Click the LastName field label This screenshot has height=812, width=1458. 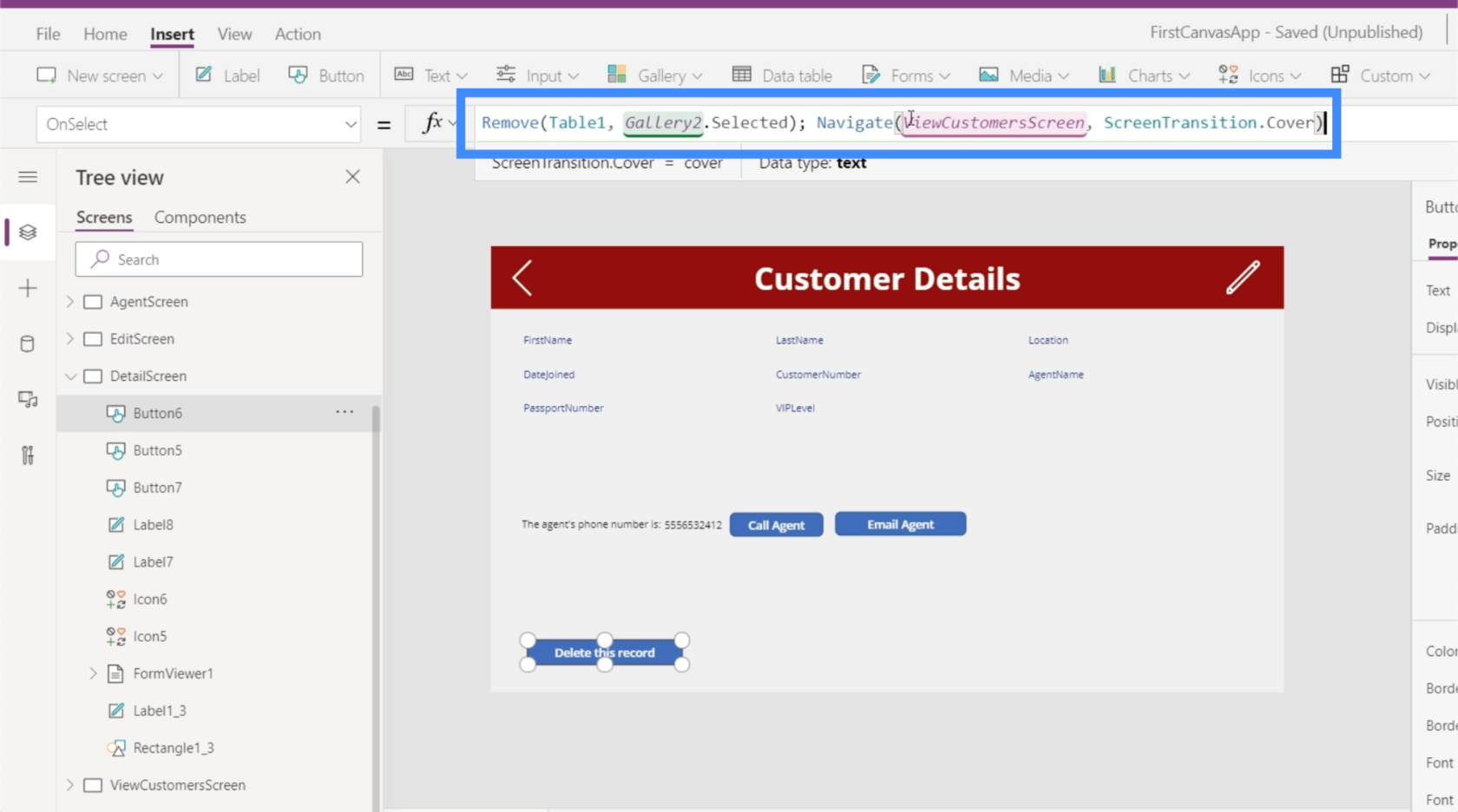pyautogui.click(x=799, y=340)
